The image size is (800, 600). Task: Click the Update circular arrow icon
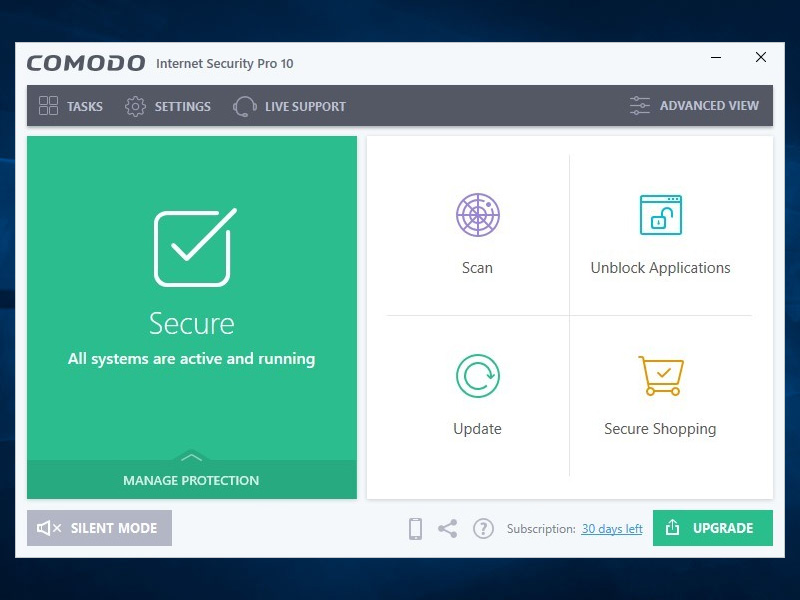tap(477, 376)
